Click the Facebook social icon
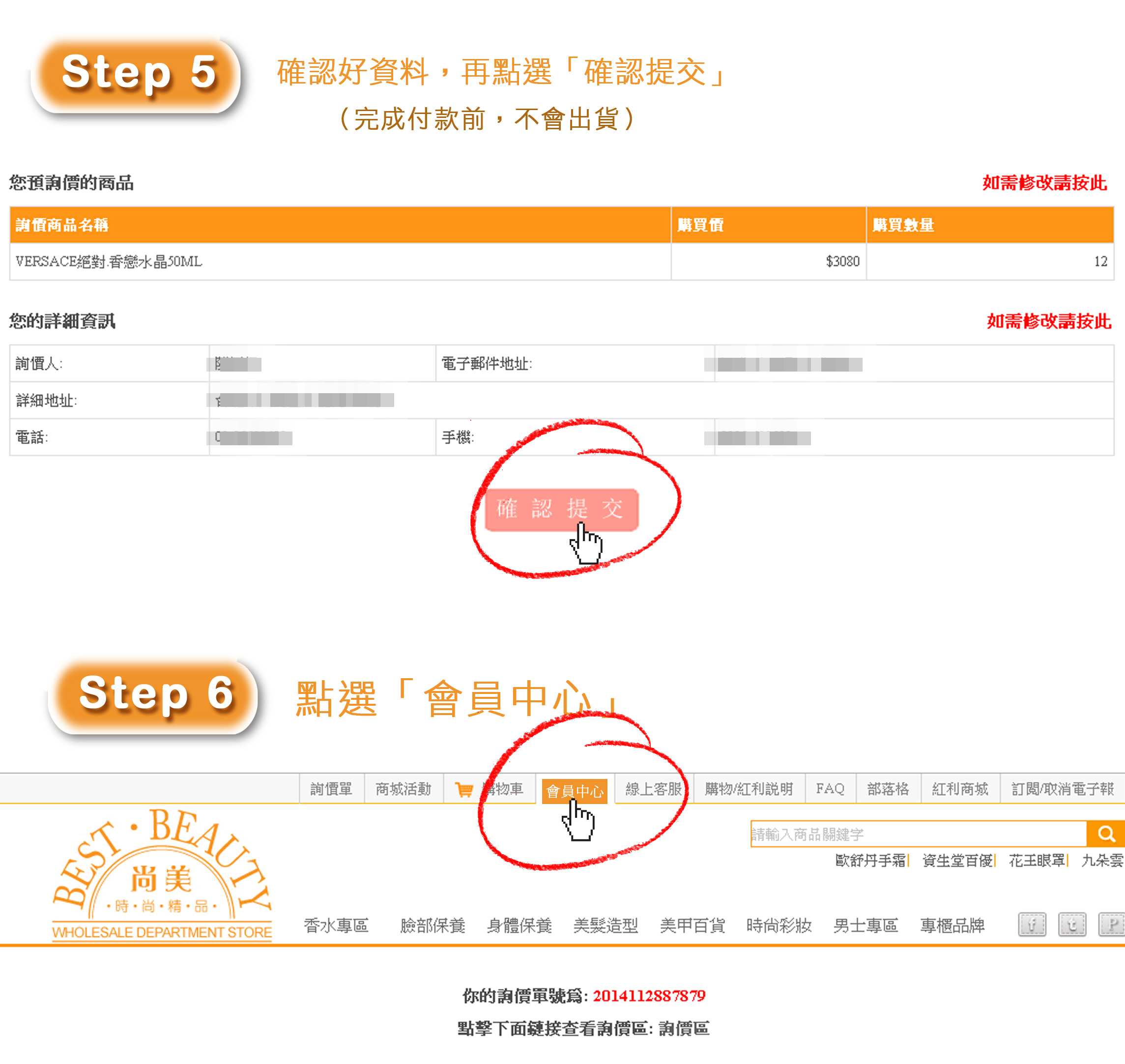 1032,925
